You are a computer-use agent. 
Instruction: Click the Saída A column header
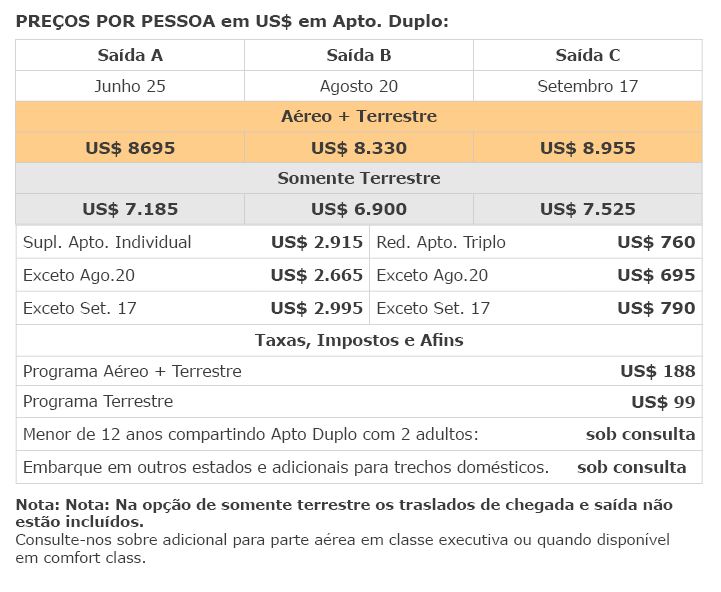(x=130, y=55)
